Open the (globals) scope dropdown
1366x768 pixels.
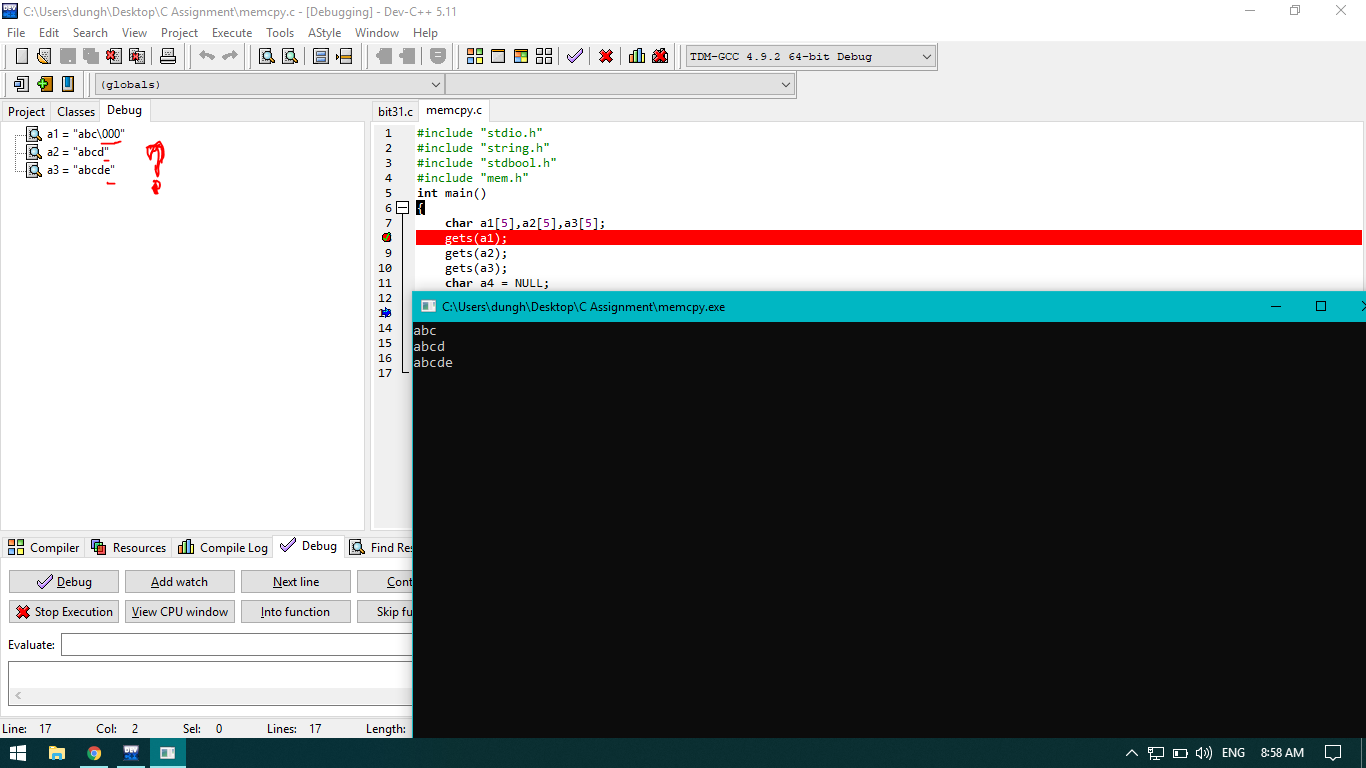tap(268, 85)
